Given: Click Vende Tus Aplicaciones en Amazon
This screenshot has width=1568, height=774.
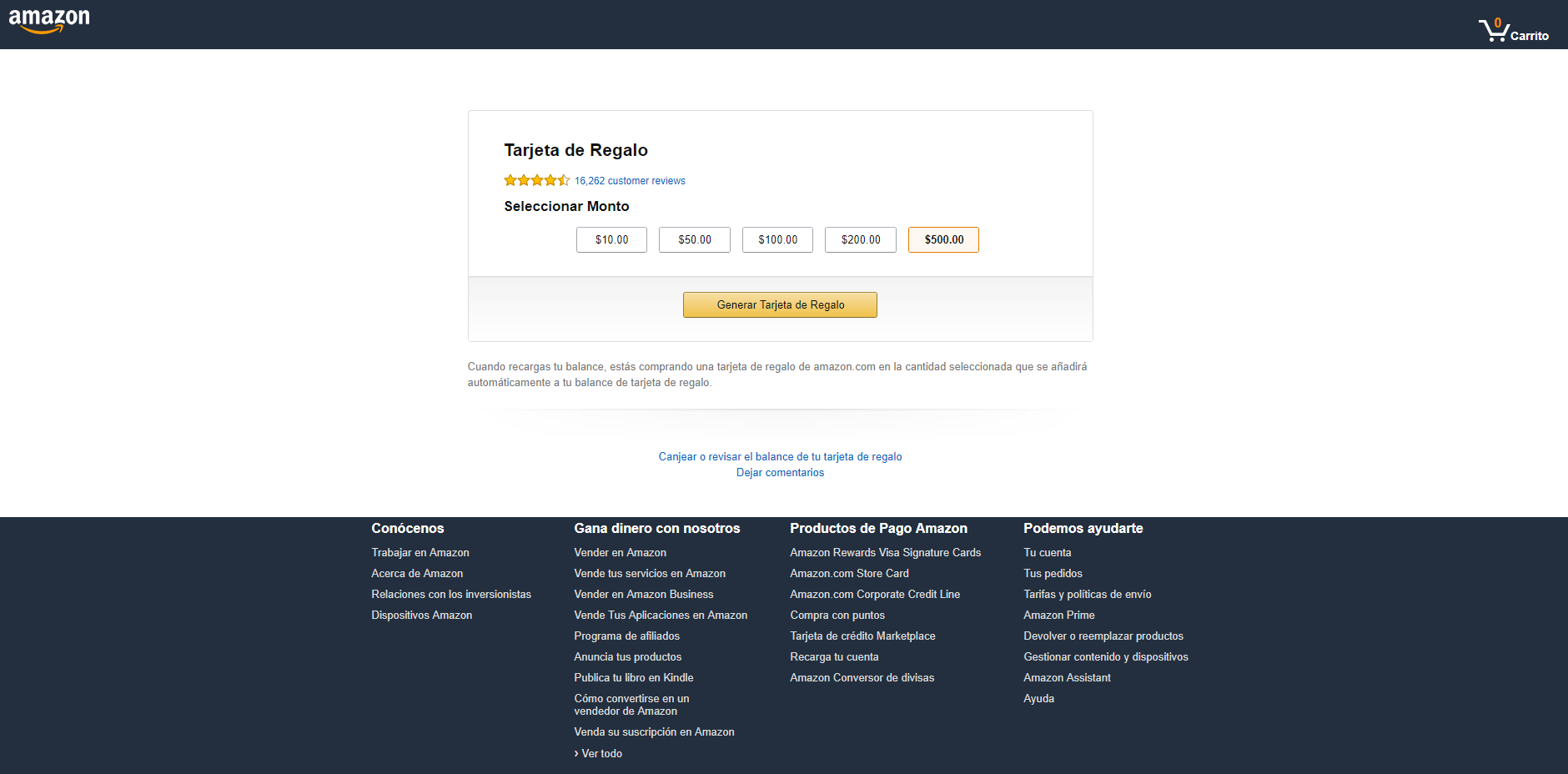Looking at the screenshot, I should pos(661,615).
